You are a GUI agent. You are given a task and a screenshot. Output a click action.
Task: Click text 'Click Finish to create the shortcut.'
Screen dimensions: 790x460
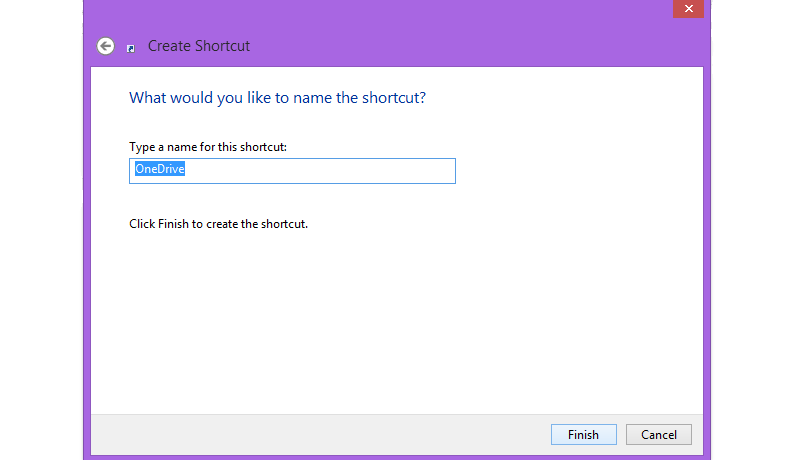(218, 224)
